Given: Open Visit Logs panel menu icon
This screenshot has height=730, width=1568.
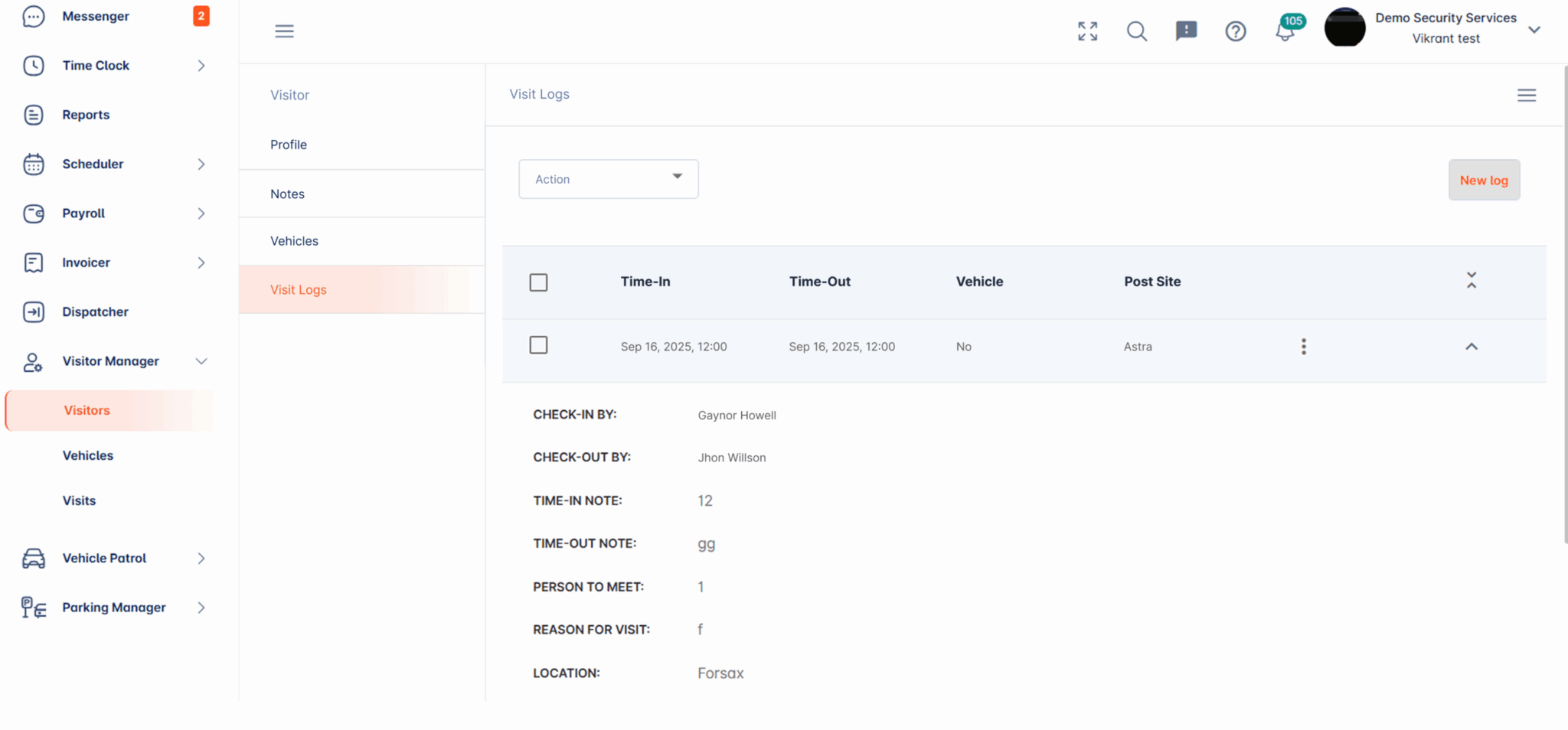Looking at the screenshot, I should (1526, 95).
